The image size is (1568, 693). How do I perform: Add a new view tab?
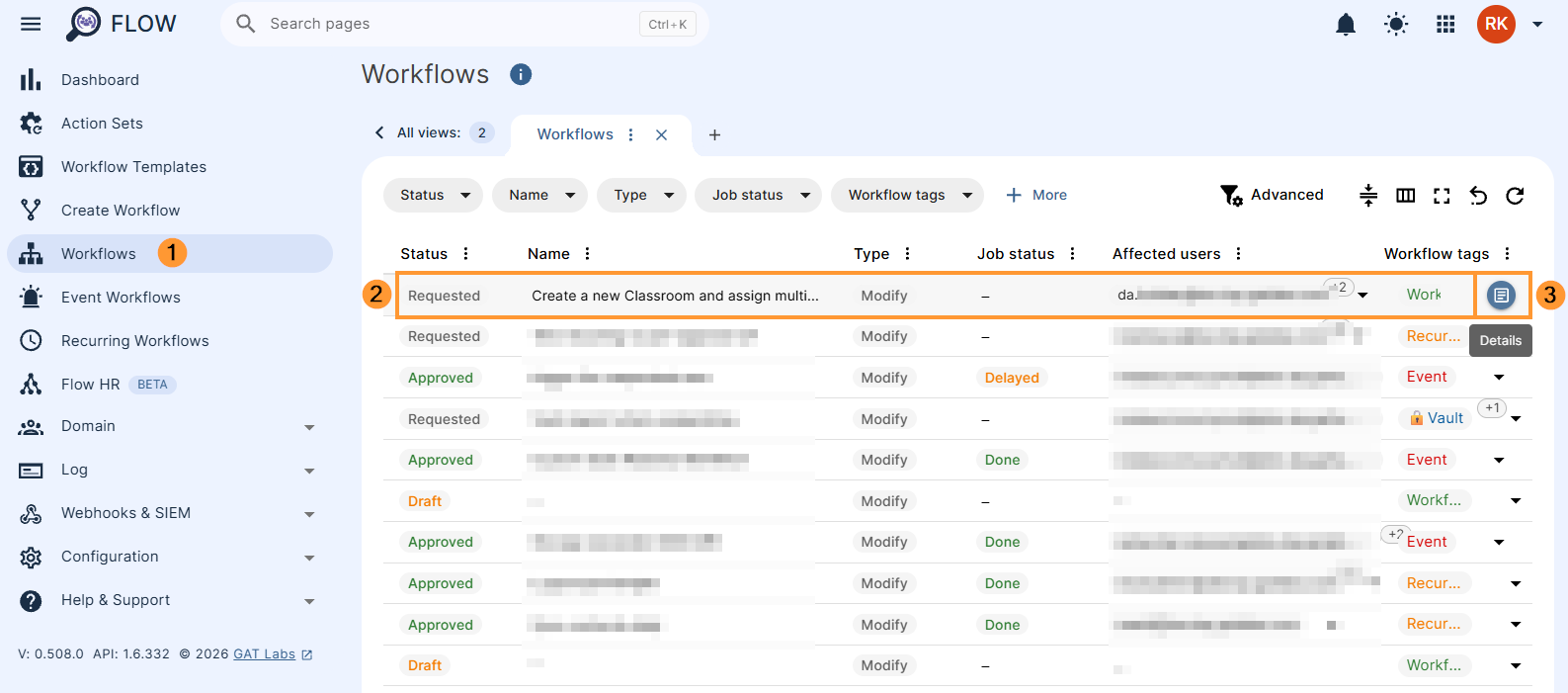714,134
